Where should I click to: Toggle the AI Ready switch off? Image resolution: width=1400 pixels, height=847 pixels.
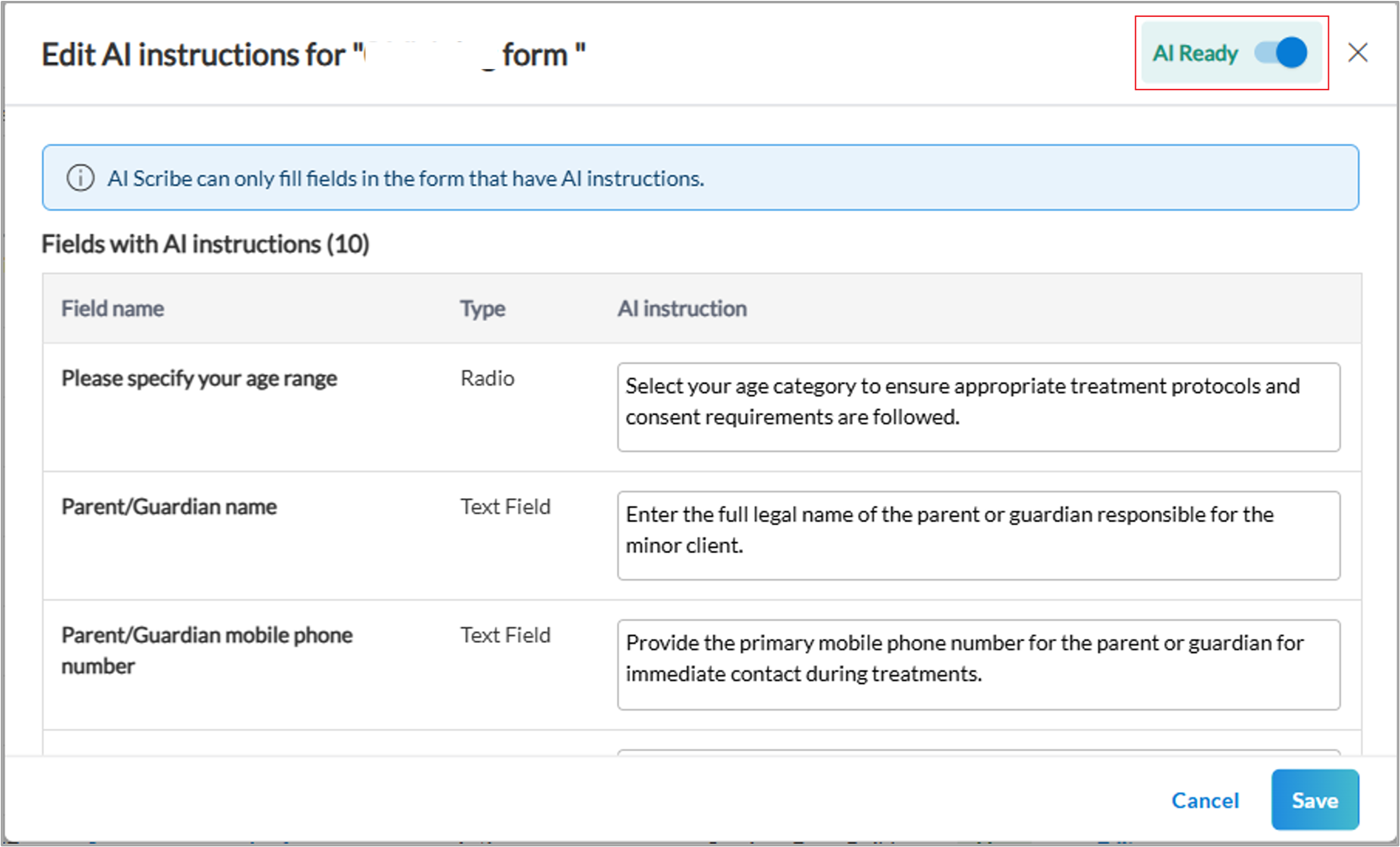(1282, 53)
